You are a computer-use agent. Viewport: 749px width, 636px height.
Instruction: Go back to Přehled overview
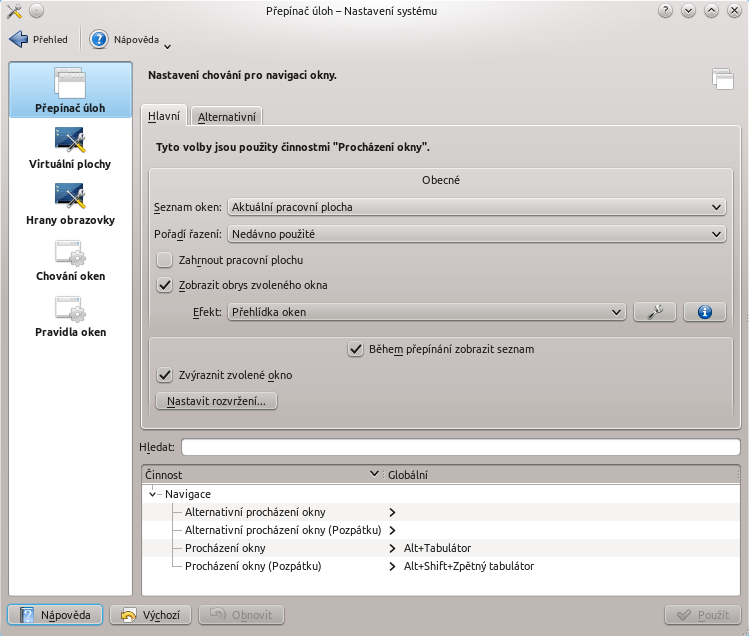pyautogui.click(x=39, y=39)
